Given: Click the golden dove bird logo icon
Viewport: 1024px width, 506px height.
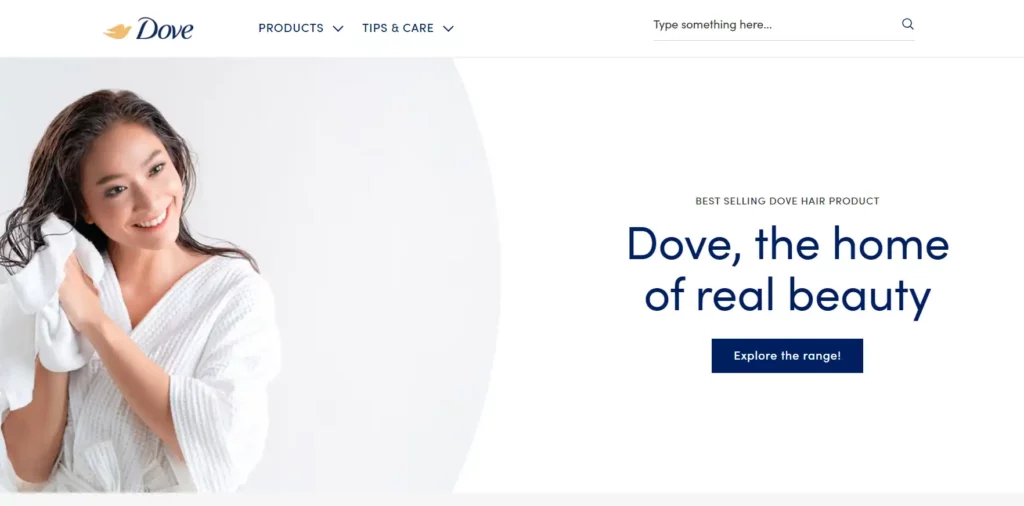Looking at the screenshot, I should [118, 31].
